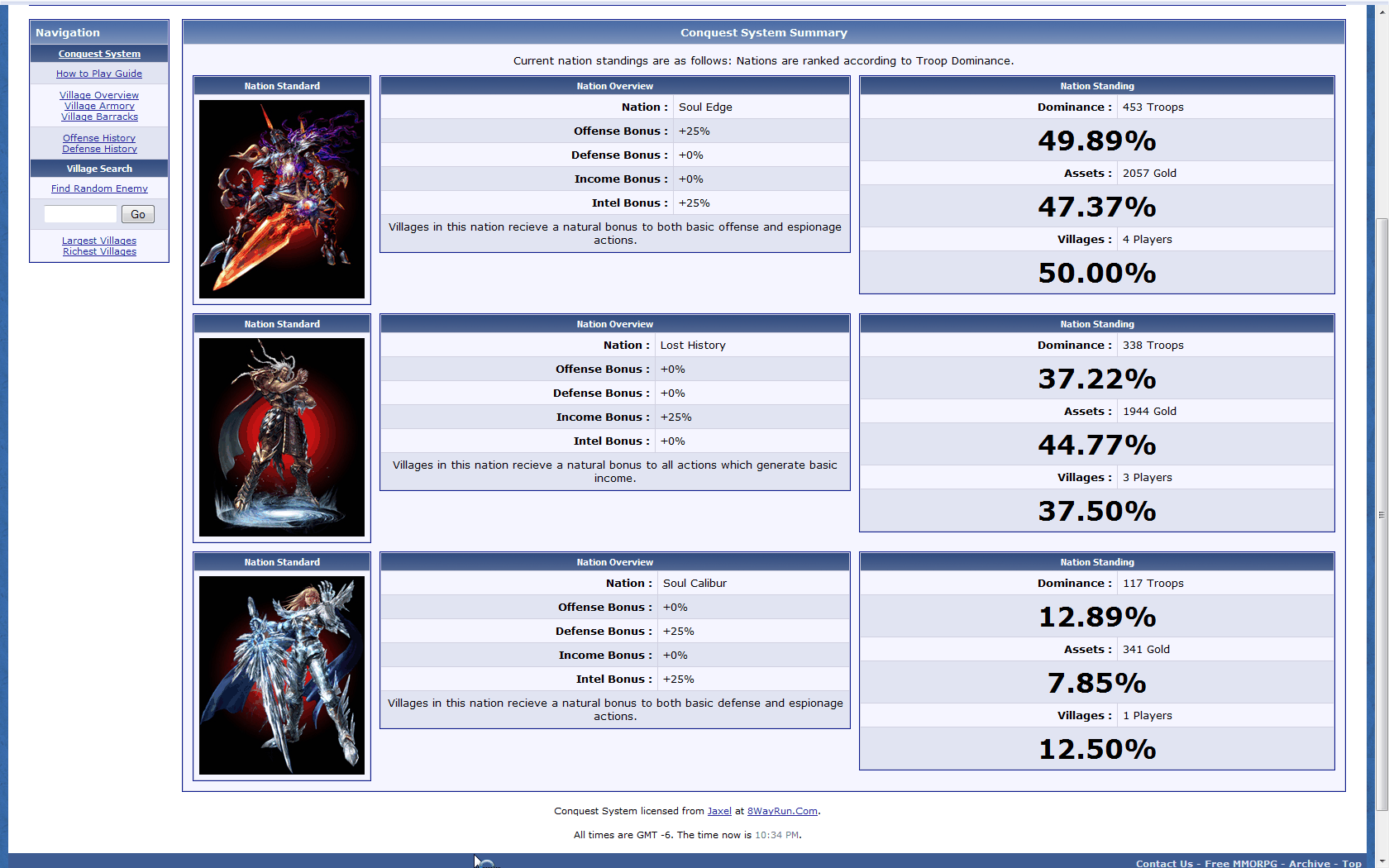Click the Lost History nation standard image
1389x868 pixels.
(x=282, y=437)
